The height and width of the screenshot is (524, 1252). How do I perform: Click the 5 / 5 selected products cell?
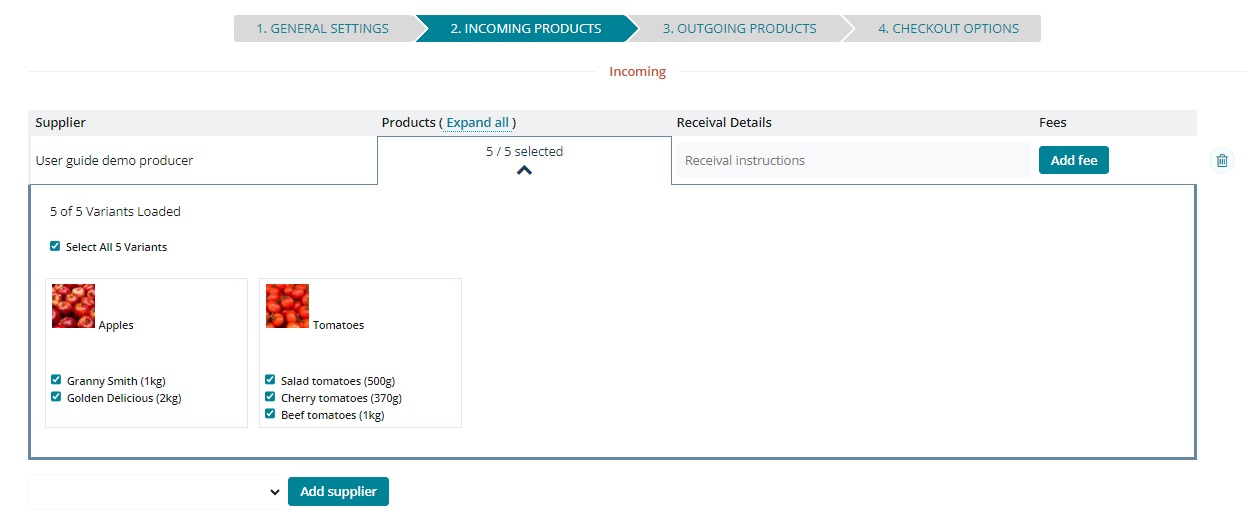524,152
